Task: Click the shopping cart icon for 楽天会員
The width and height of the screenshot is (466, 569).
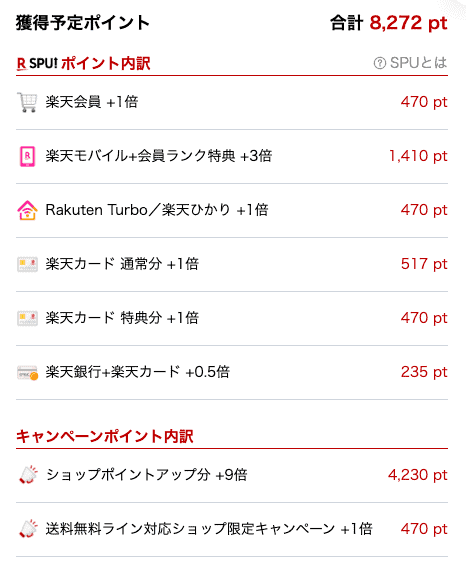Action: click(27, 102)
